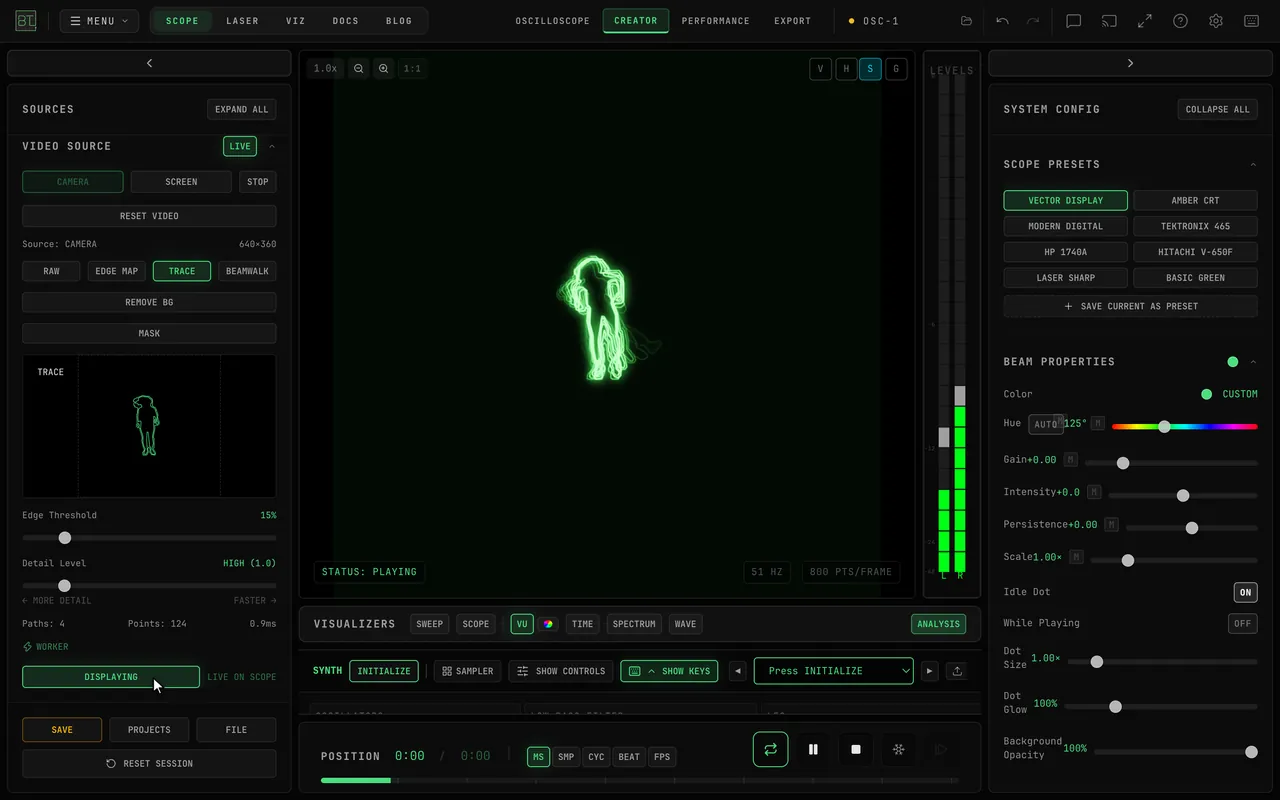The width and height of the screenshot is (1280, 800).
Task: Enter fullscreen with the expand arrows icon
Action: coord(1145,21)
